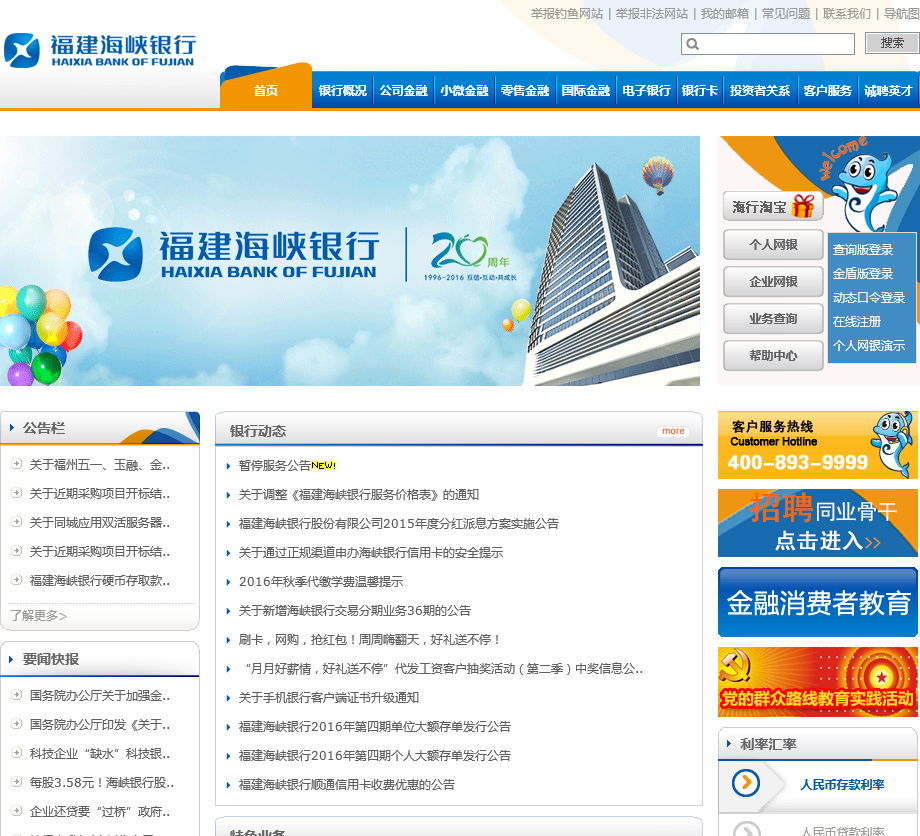920x836 pixels.
Task: Open the 银行概况 menu
Action: click(x=343, y=90)
